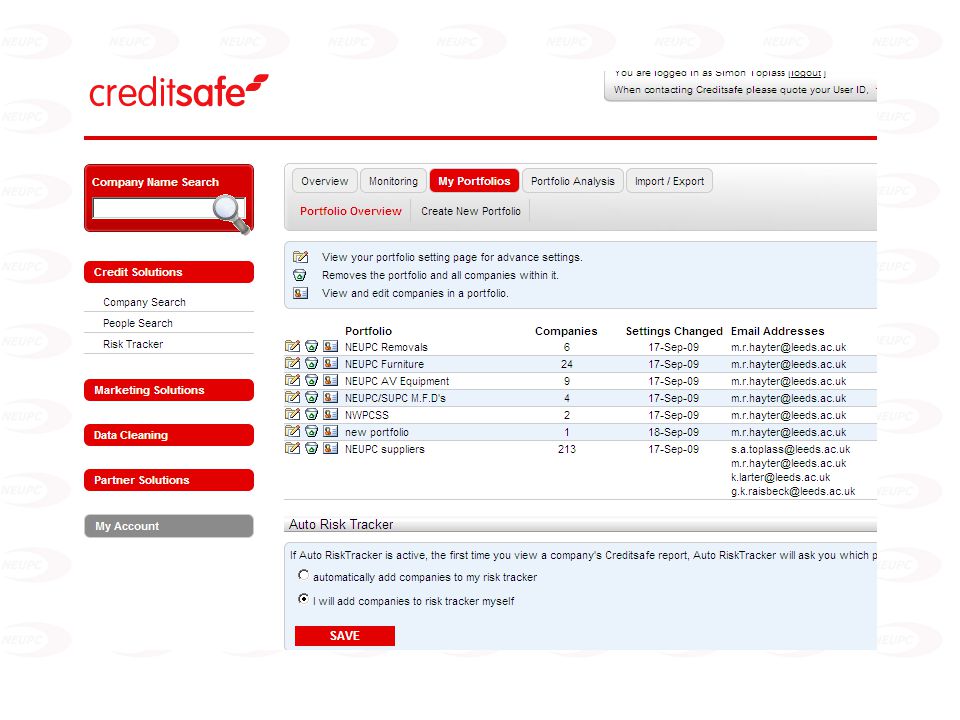Edit companies in new portfolio
Screen dimensions: 960x720
[331, 432]
